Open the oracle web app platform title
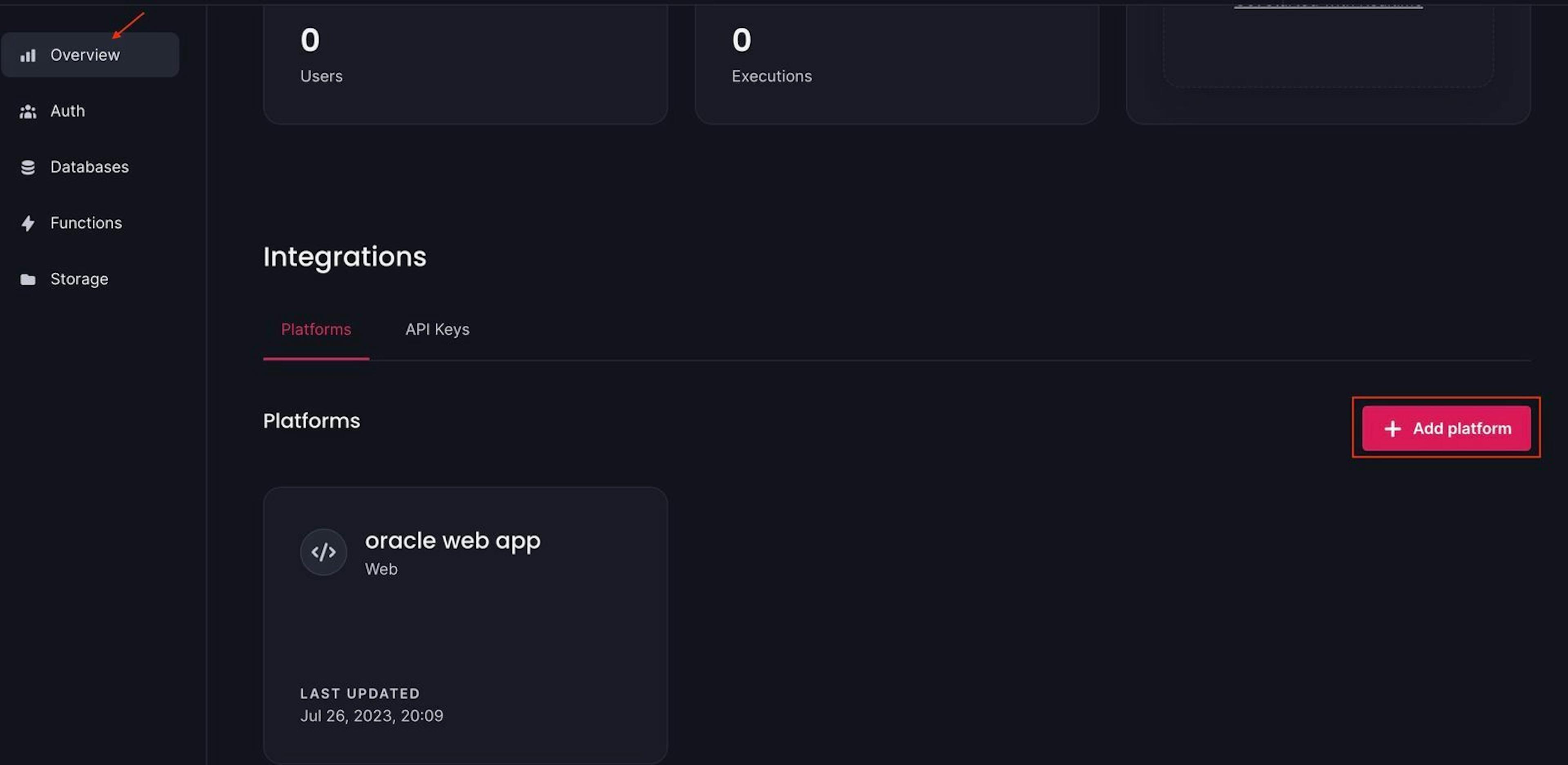 [452, 540]
